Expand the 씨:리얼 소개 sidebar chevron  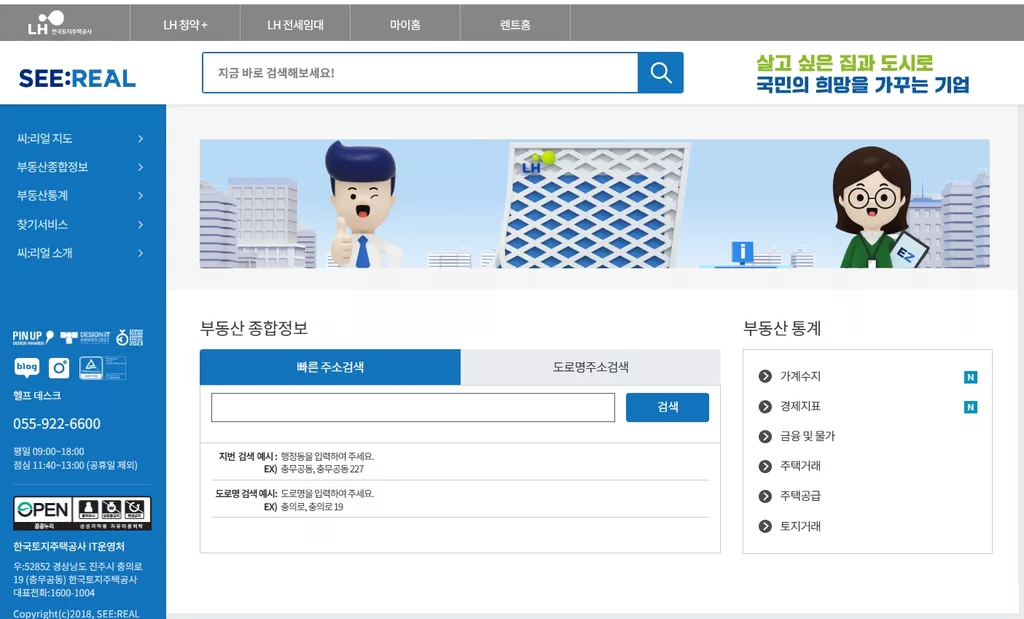[x=140, y=253]
